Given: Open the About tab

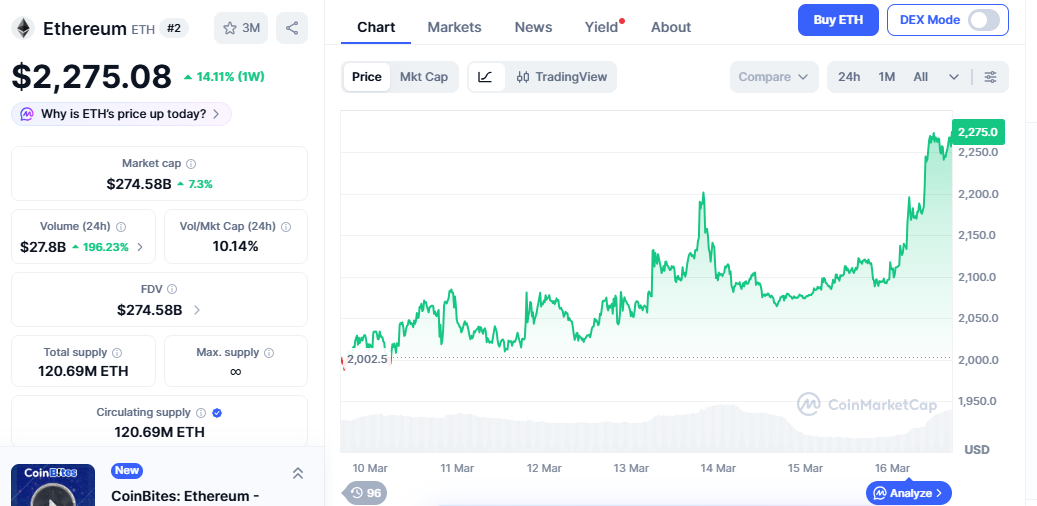Looking at the screenshot, I should tap(671, 27).
